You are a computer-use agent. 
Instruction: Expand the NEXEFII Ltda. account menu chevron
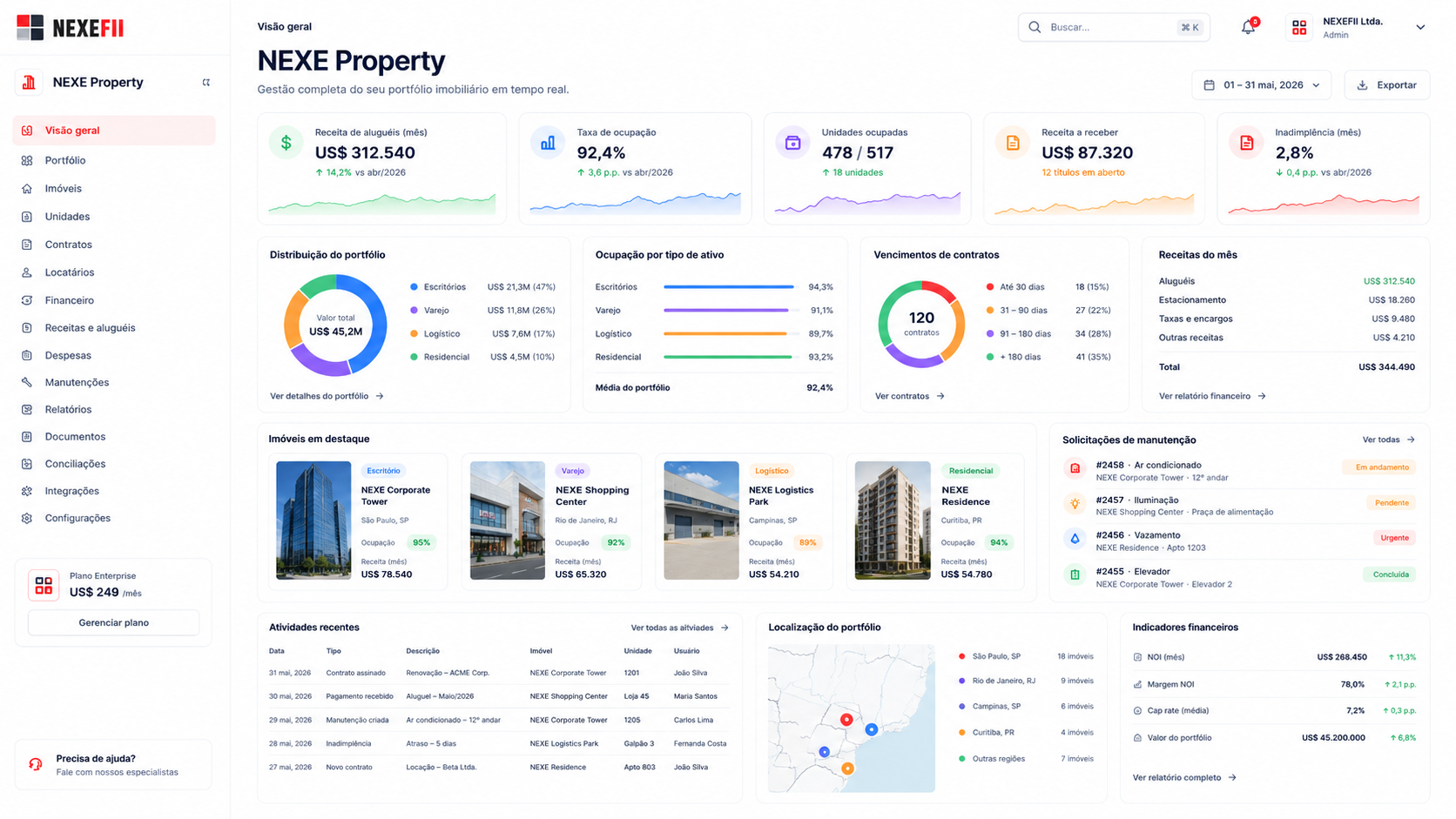coord(1420,28)
